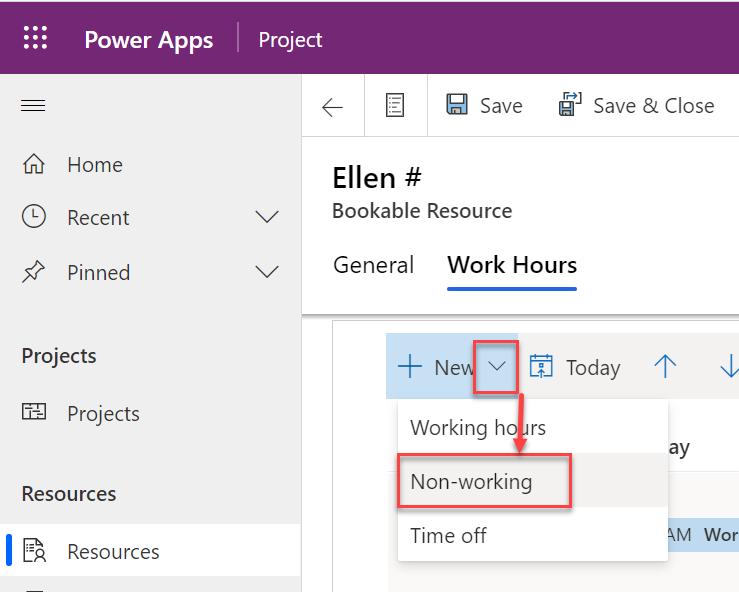739x592 pixels.
Task: Choose Working hours menu option
Action: pos(478,428)
